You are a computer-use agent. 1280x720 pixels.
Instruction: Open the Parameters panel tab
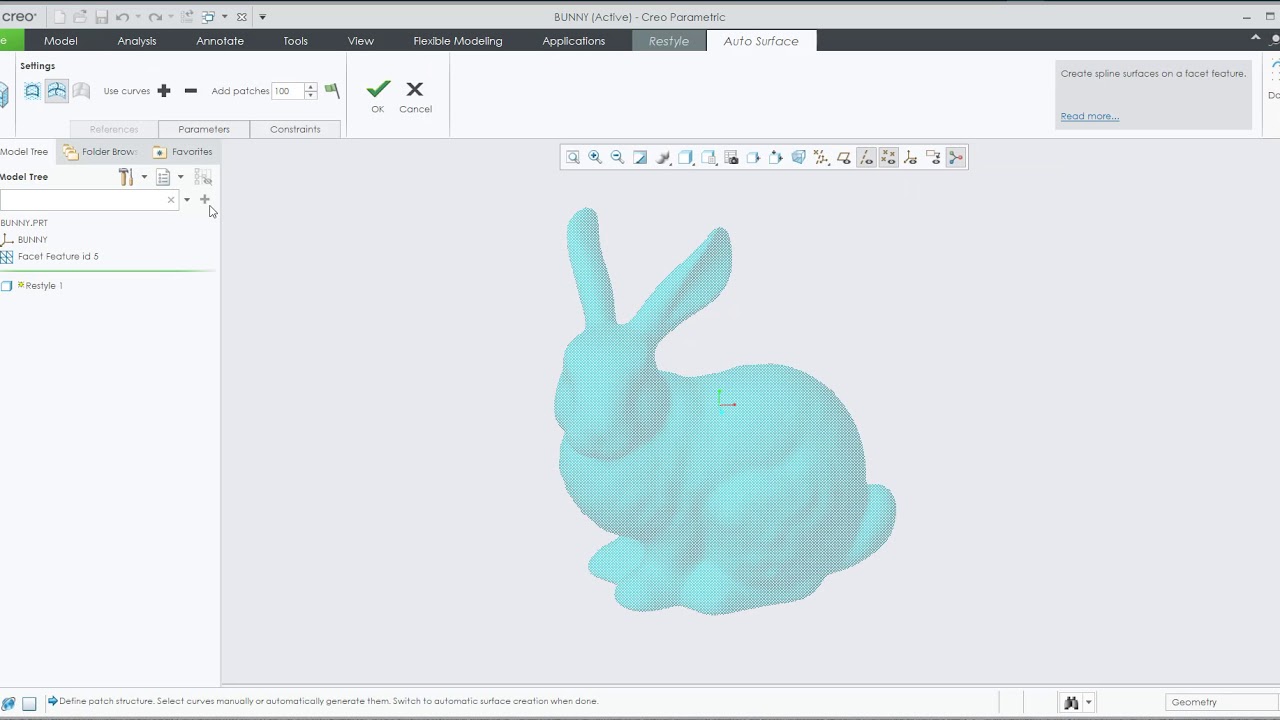pos(204,129)
